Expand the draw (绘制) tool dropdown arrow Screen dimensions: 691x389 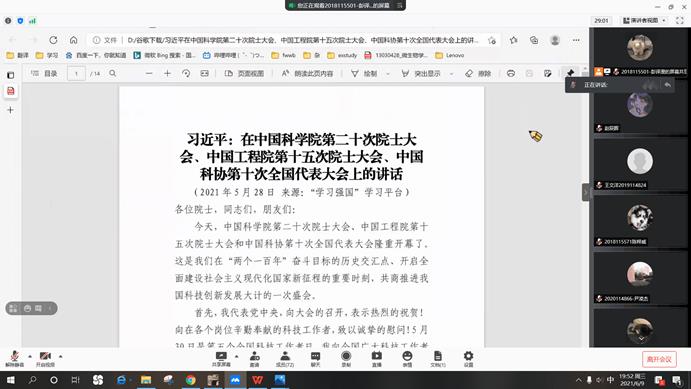(388, 74)
